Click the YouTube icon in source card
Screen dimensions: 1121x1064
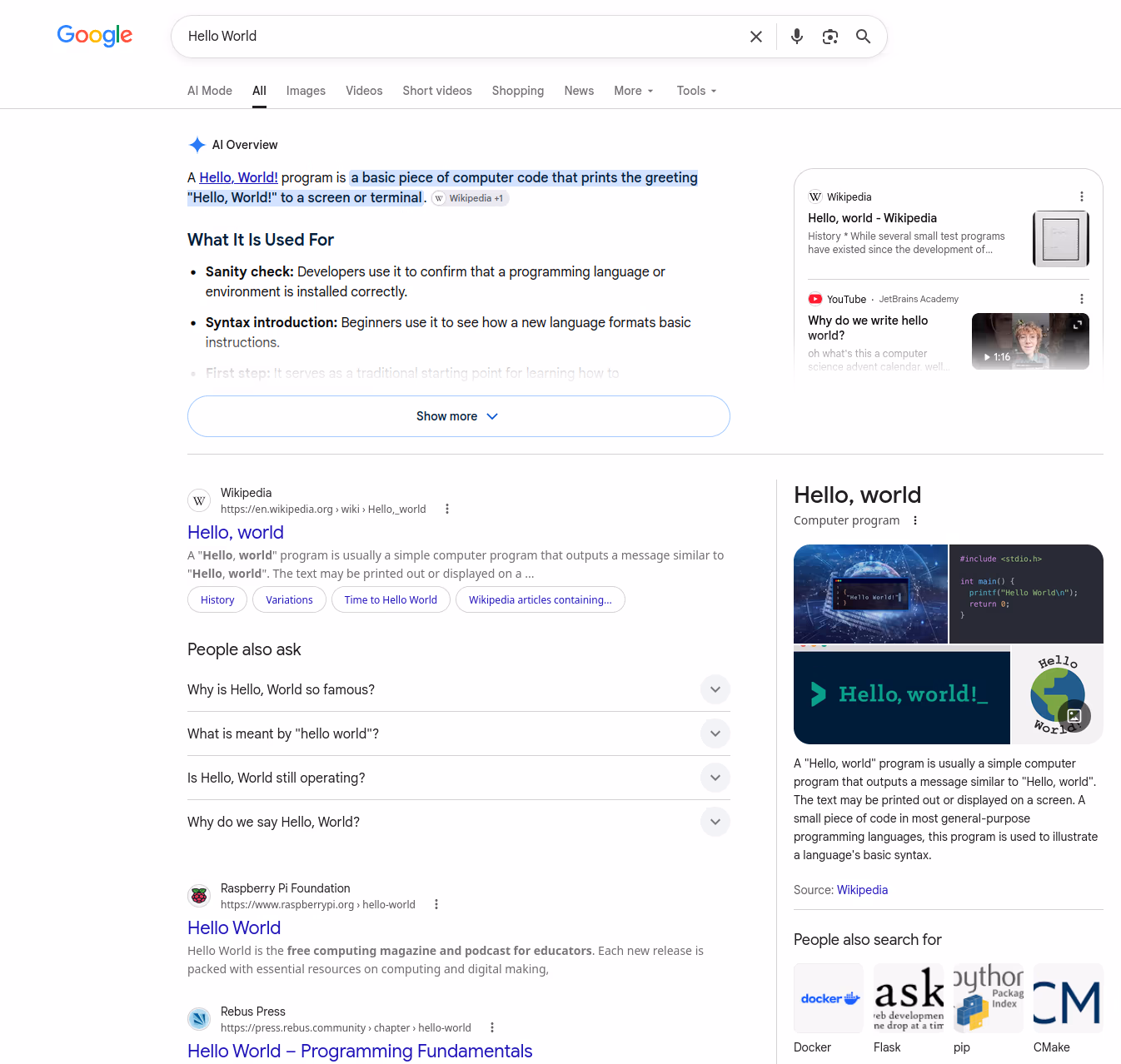click(815, 299)
